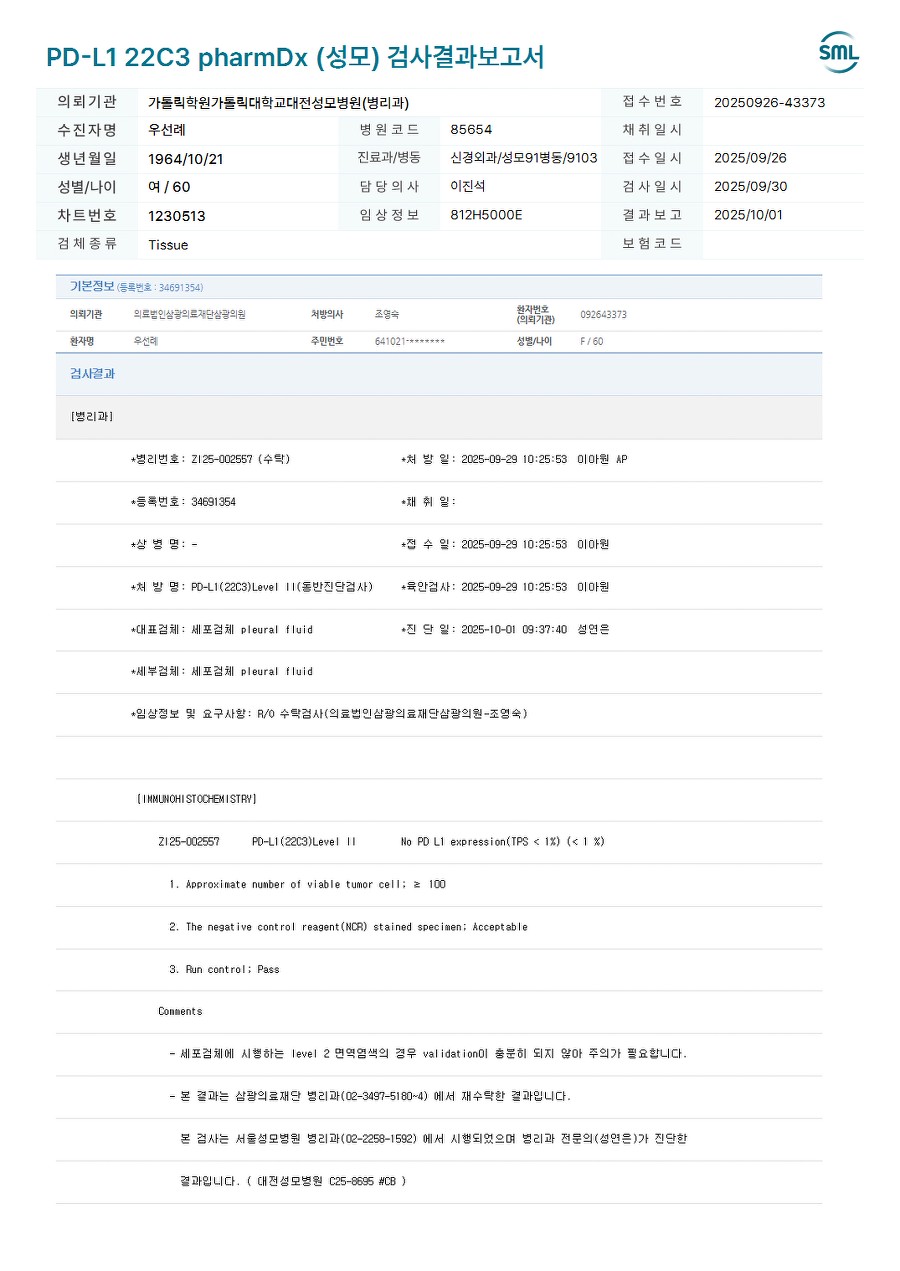
Task: Click clinical info value 812H5000E
Action: (x=486, y=215)
